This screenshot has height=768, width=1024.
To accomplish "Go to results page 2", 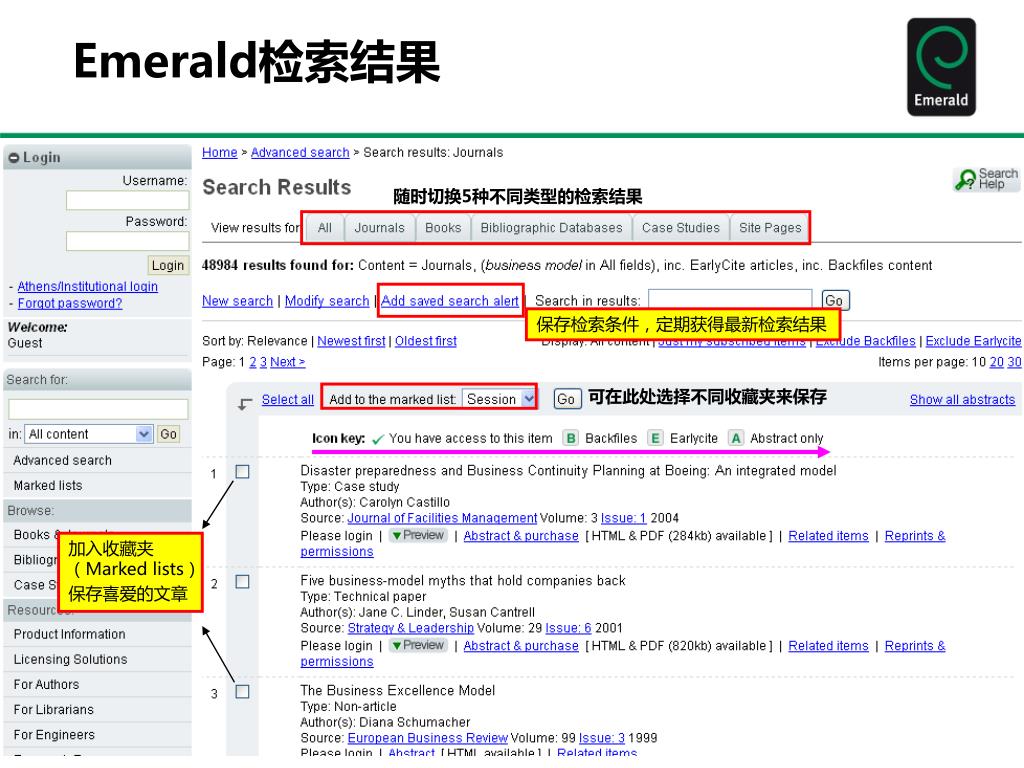I will (x=253, y=362).
